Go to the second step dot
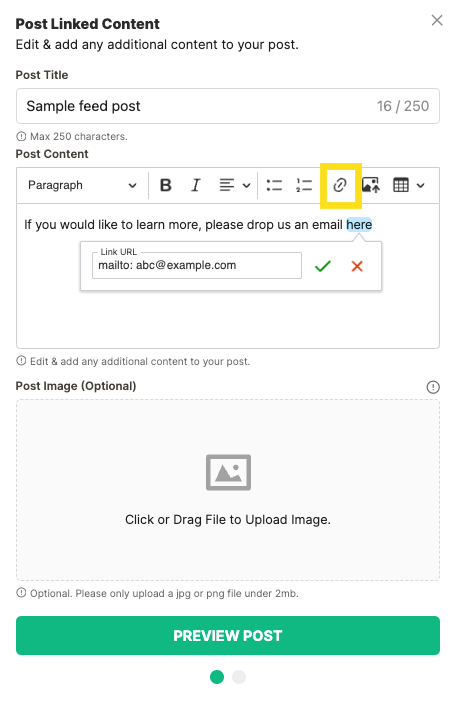 coord(239,677)
